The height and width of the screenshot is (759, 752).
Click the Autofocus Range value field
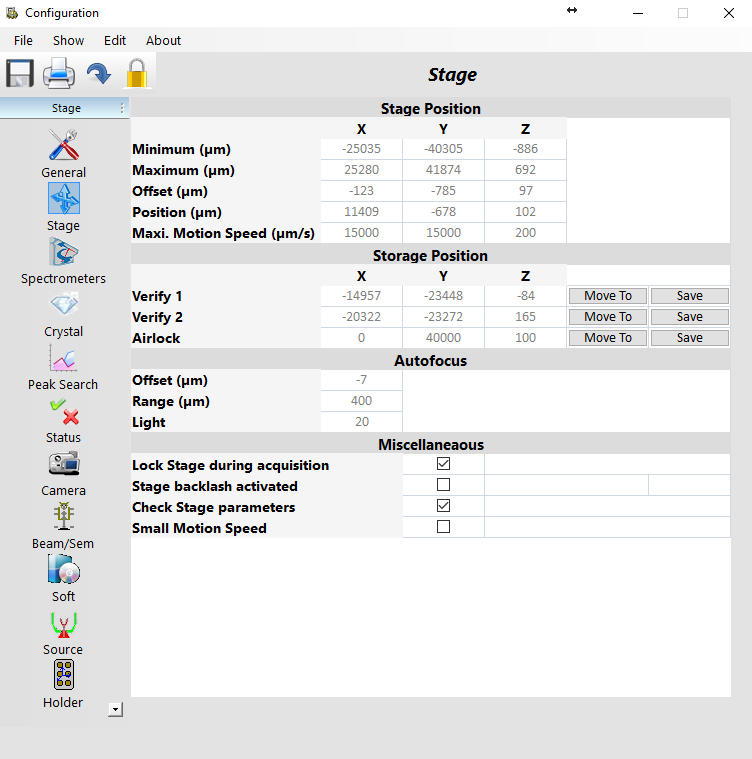(362, 401)
